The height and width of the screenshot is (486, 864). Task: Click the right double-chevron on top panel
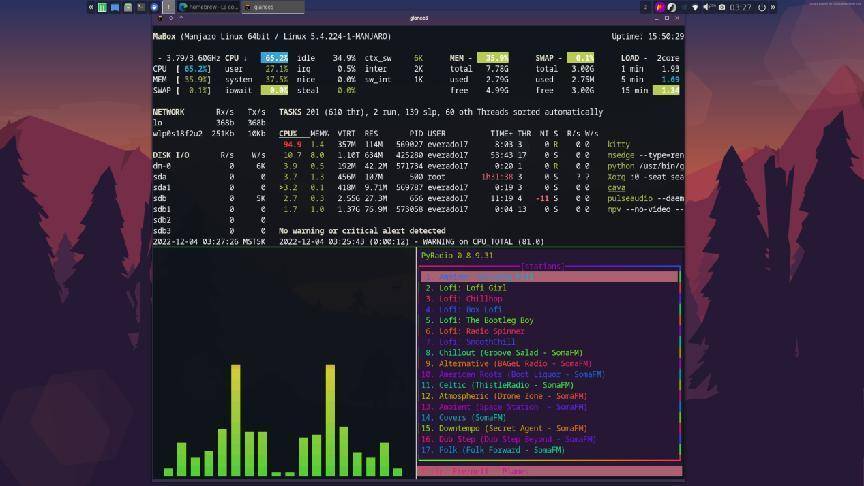point(773,7)
